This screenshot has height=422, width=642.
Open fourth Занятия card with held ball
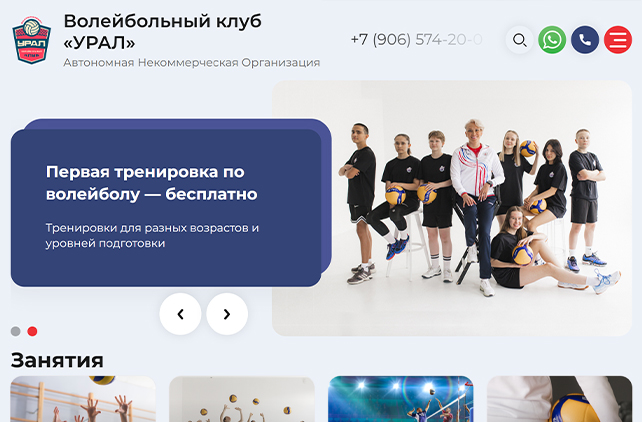coord(560,399)
